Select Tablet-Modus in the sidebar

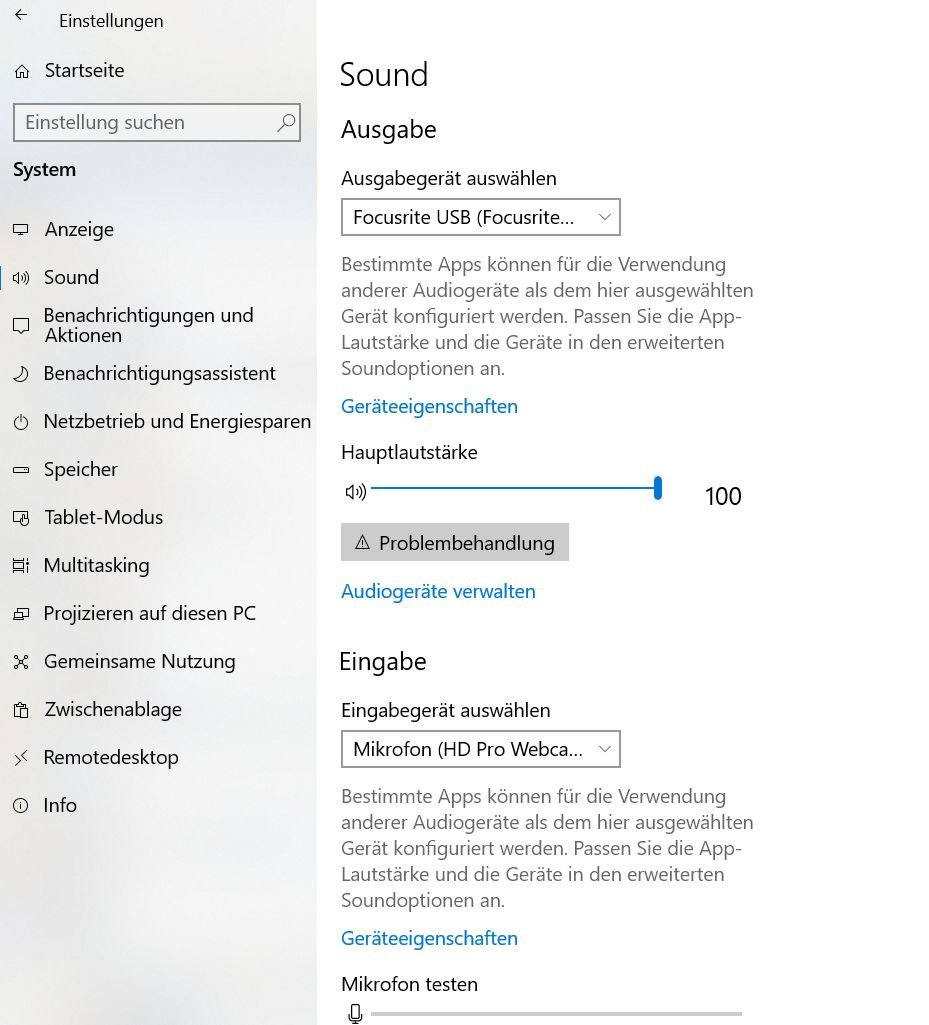103,518
